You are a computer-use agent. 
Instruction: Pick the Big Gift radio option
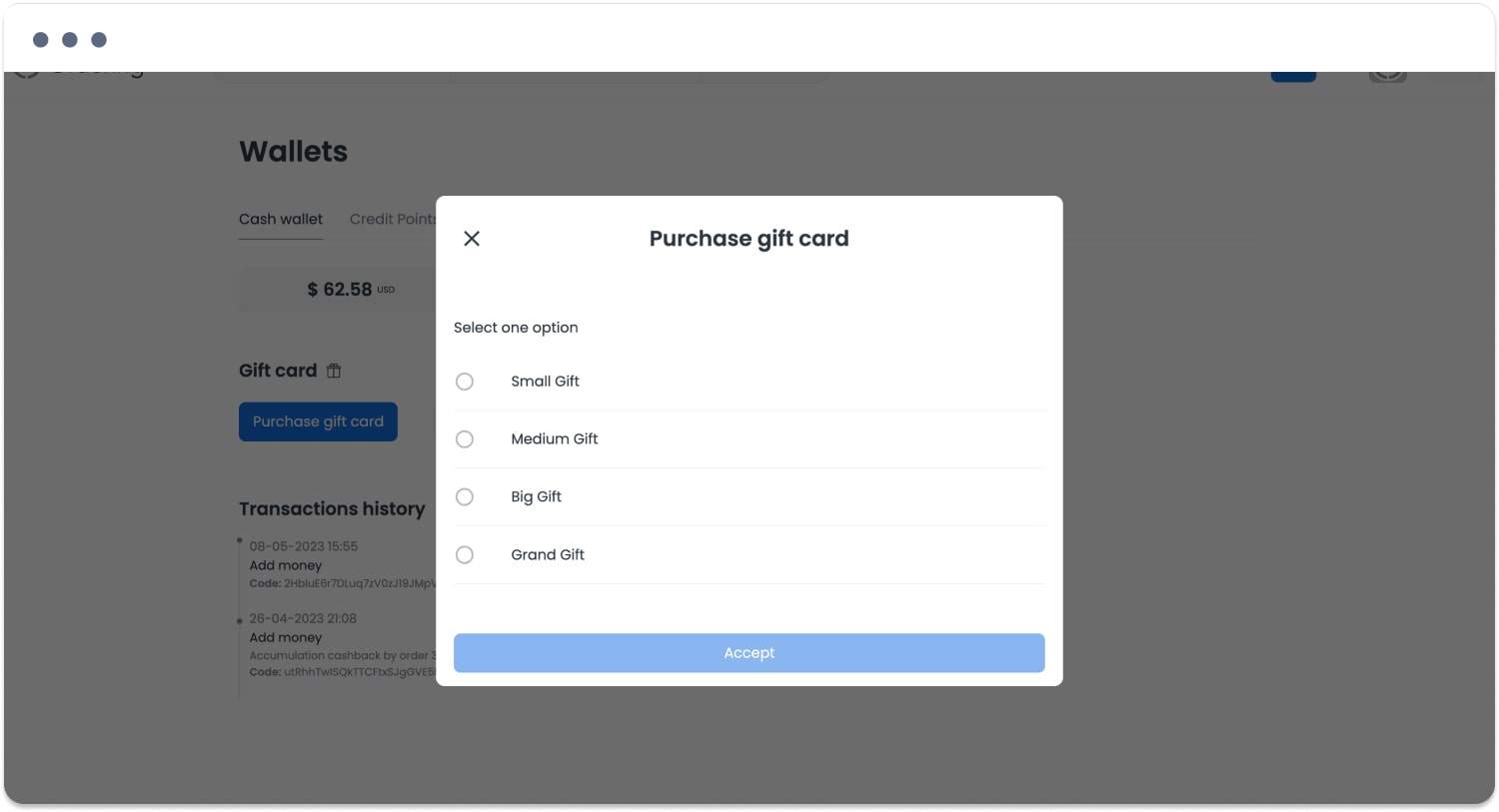point(465,497)
